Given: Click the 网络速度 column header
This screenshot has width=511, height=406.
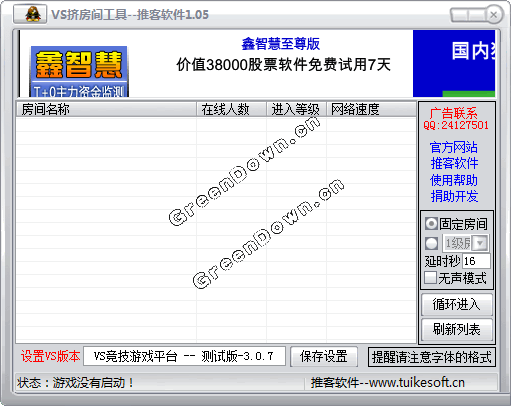Looking at the screenshot, I should pyautogui.click(x=371, y=109).
